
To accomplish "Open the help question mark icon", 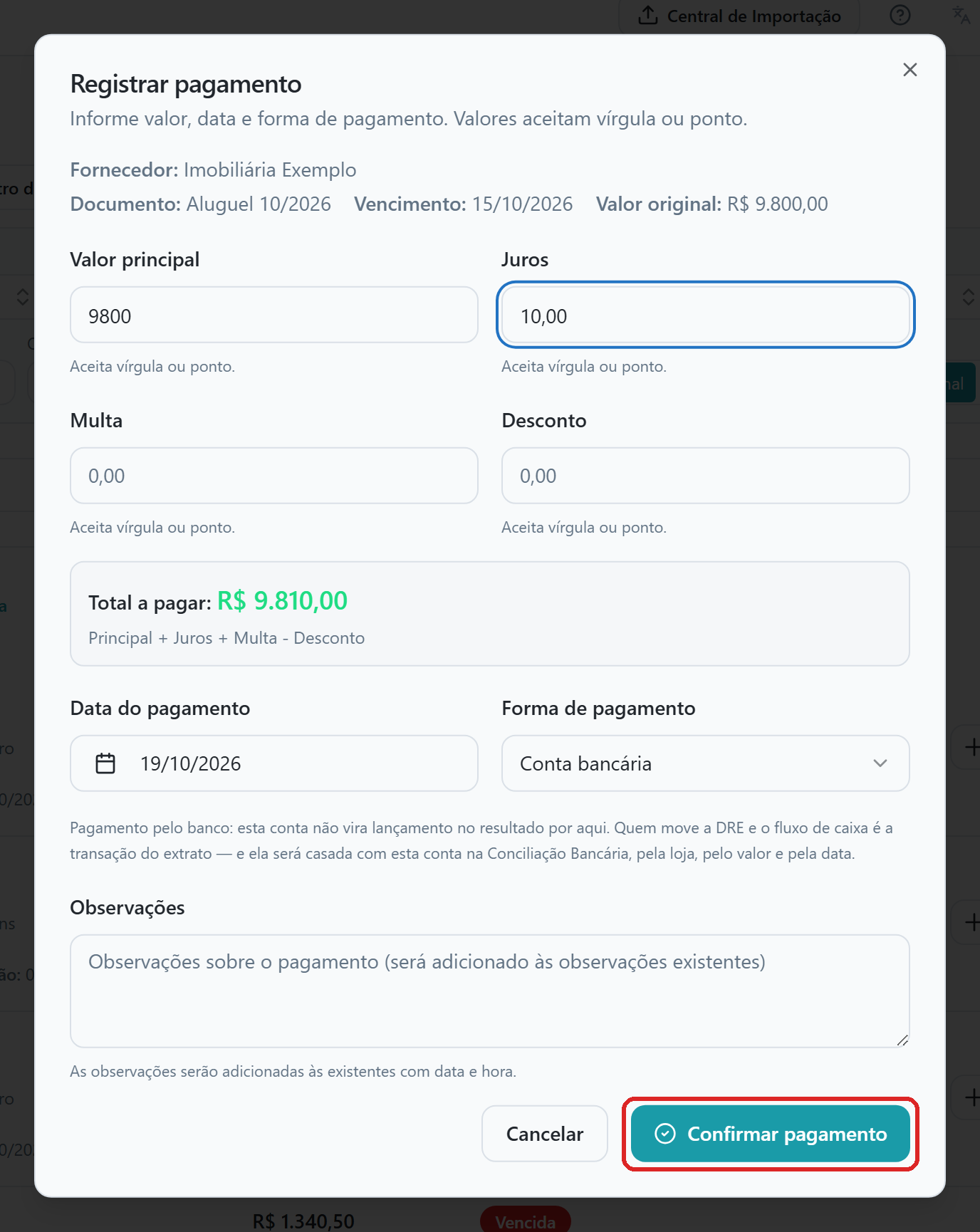I will [900, 15].
